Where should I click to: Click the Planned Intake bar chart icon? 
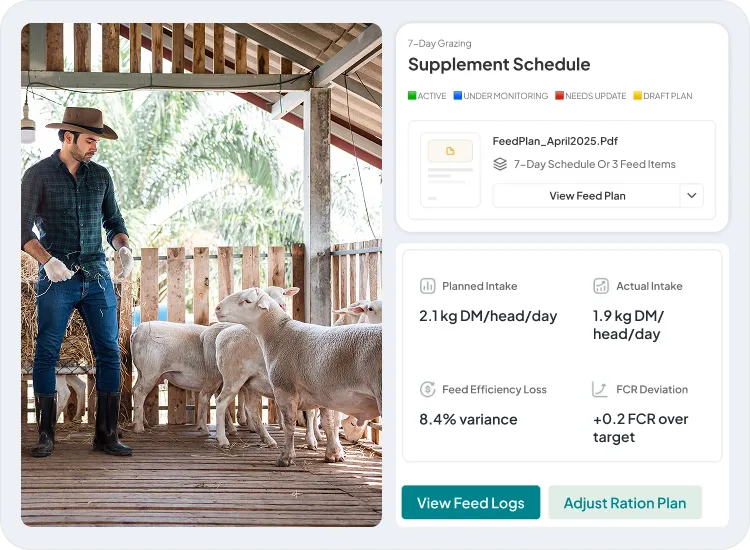tap(428, 286)
